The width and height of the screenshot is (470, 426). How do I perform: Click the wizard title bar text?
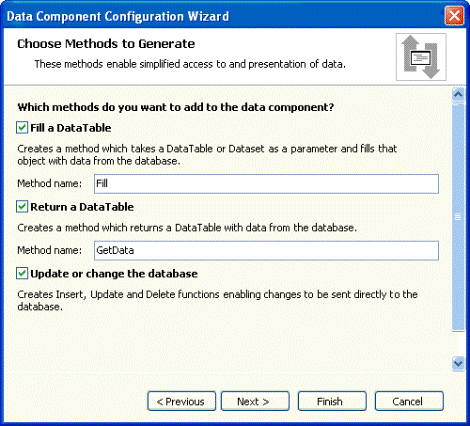118,16
